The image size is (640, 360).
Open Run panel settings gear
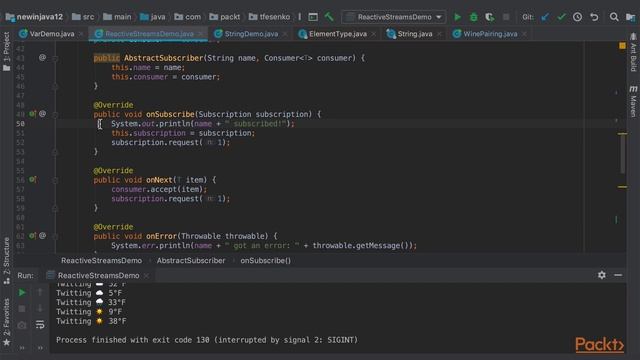[x=602, y=275]
